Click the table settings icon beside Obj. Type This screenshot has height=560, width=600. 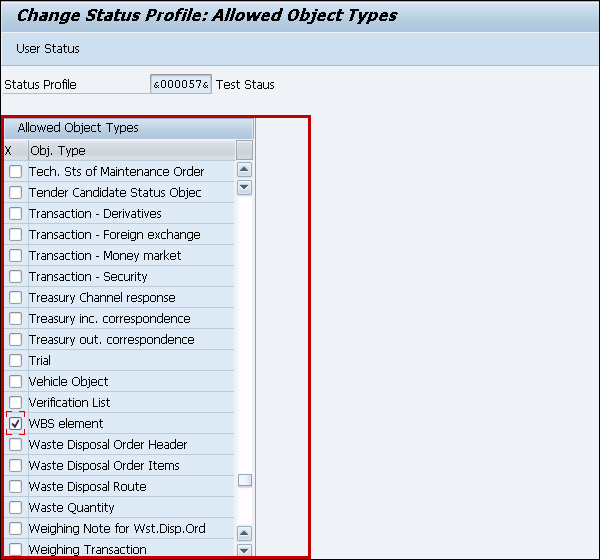pyautogui.click(x=244, y=150)
